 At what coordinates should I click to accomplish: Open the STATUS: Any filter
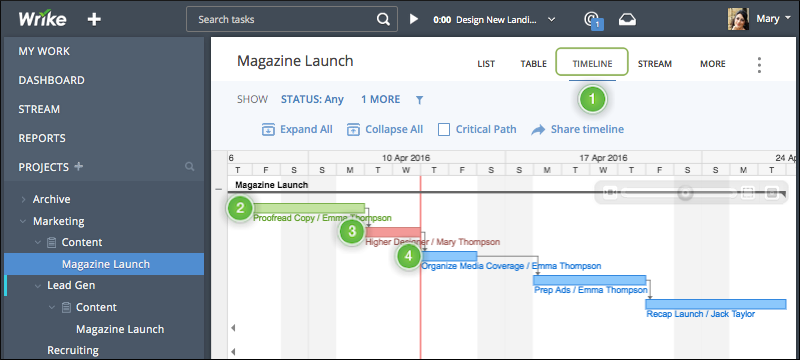(x=312, y=99)
